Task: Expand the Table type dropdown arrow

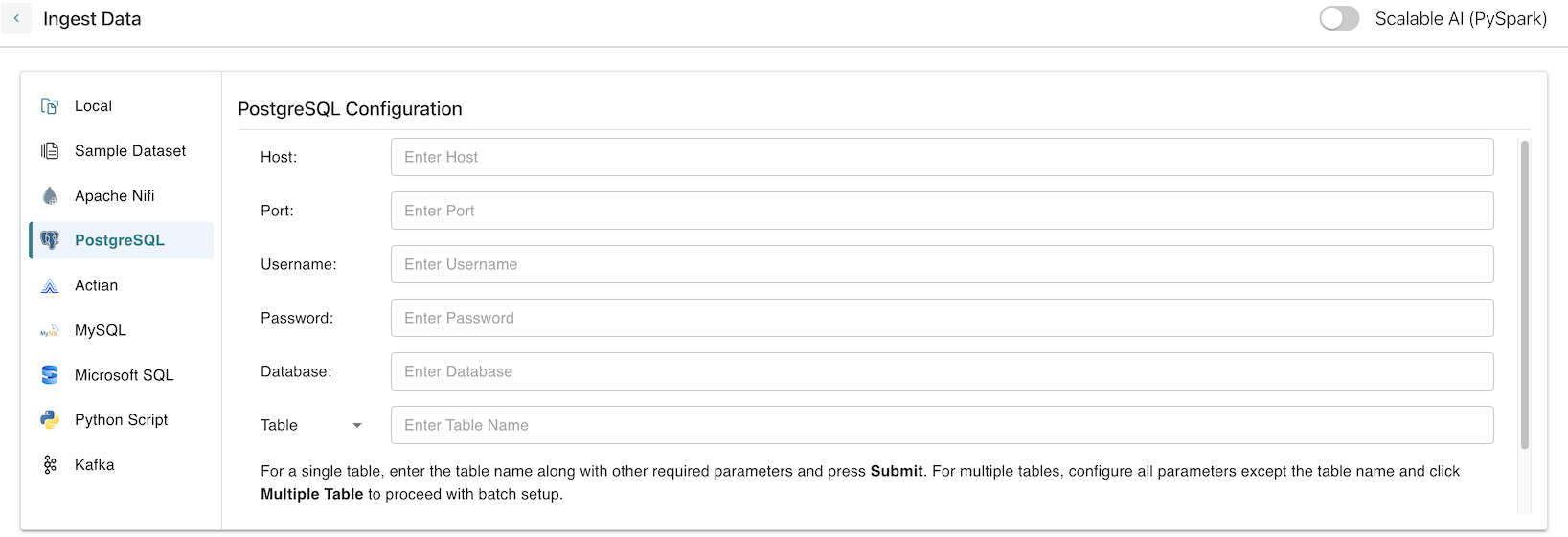Action: tap(357, 426)
